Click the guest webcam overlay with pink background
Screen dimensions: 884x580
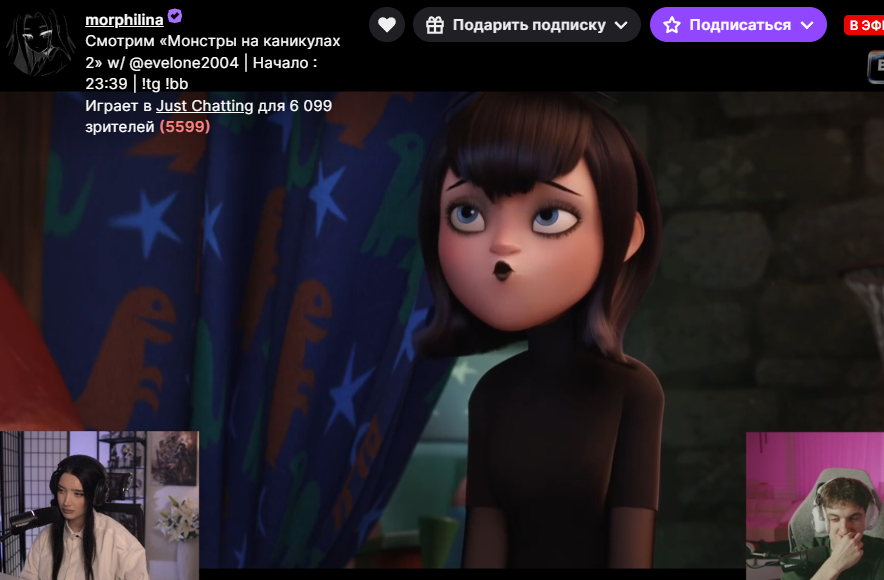pyautogui.click(x=815, y=506)
